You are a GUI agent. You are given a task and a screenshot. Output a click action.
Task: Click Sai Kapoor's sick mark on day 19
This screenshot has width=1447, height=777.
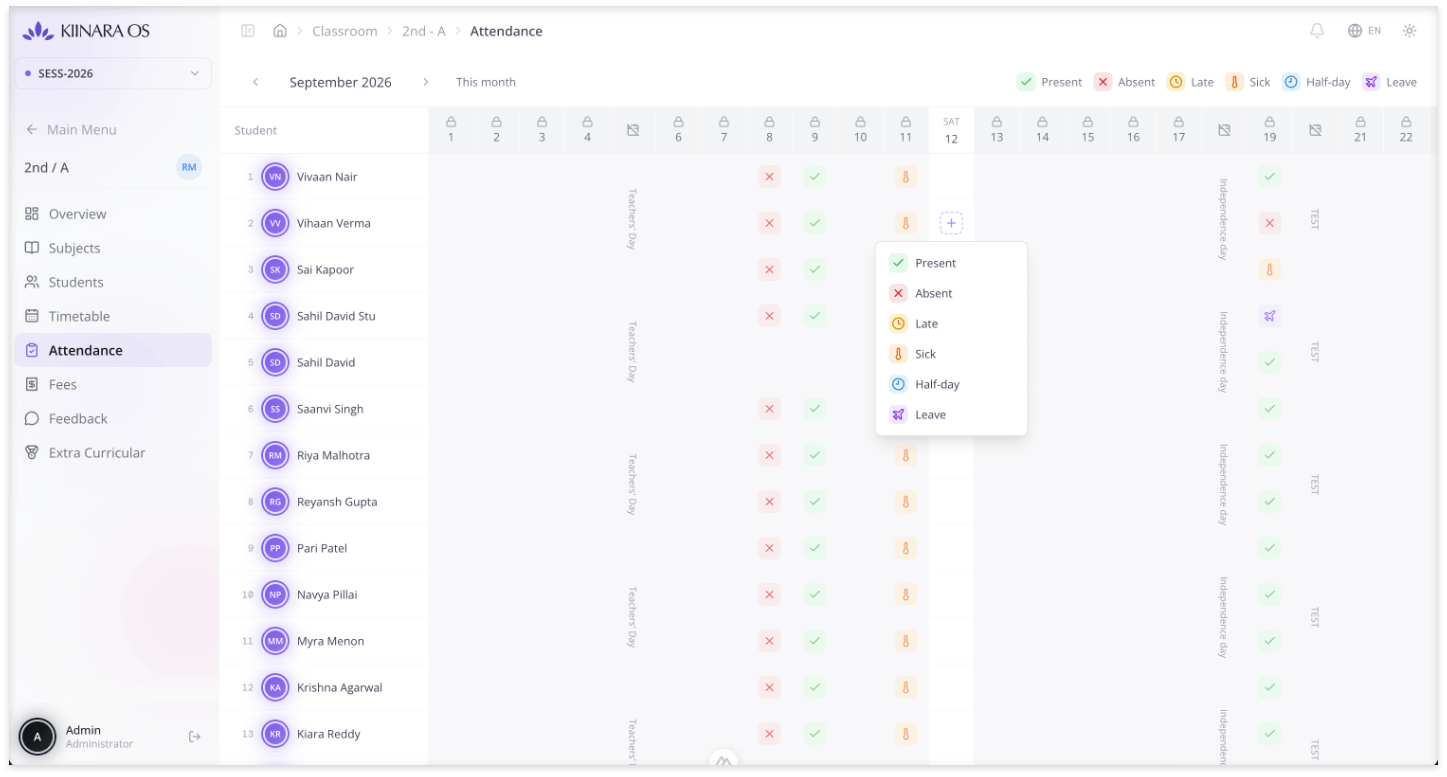pos(1269,269)
